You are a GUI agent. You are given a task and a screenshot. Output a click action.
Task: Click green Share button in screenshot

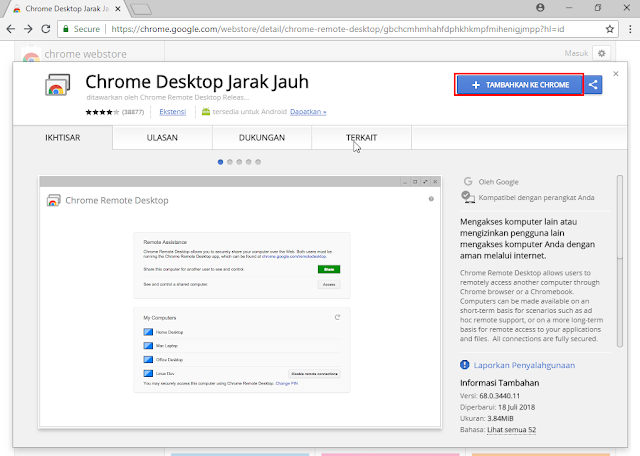tap(329, 269)
